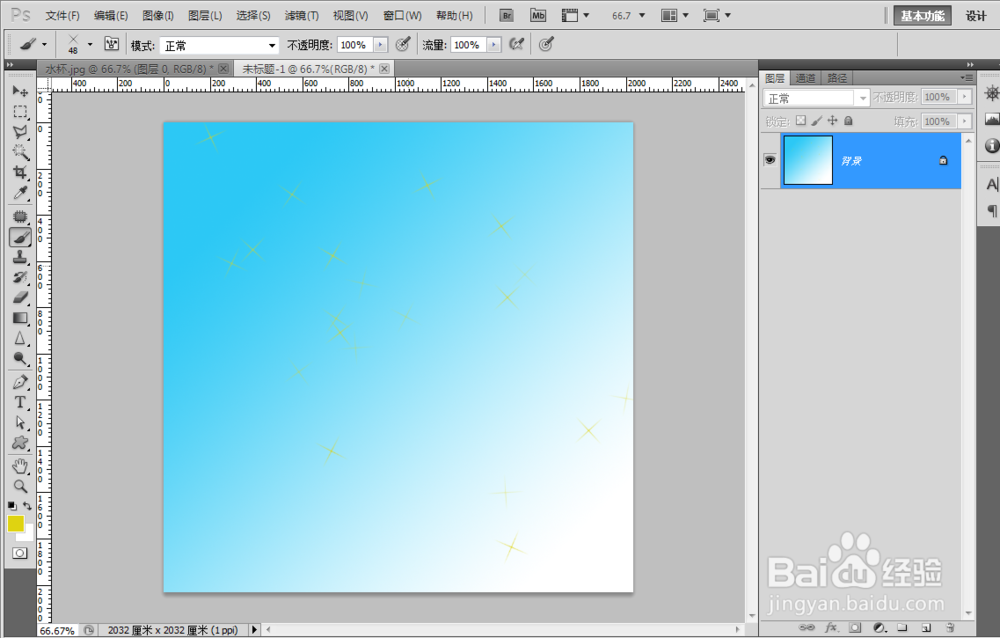
Task: Select the History Brush tool
Action: [20, 278]
